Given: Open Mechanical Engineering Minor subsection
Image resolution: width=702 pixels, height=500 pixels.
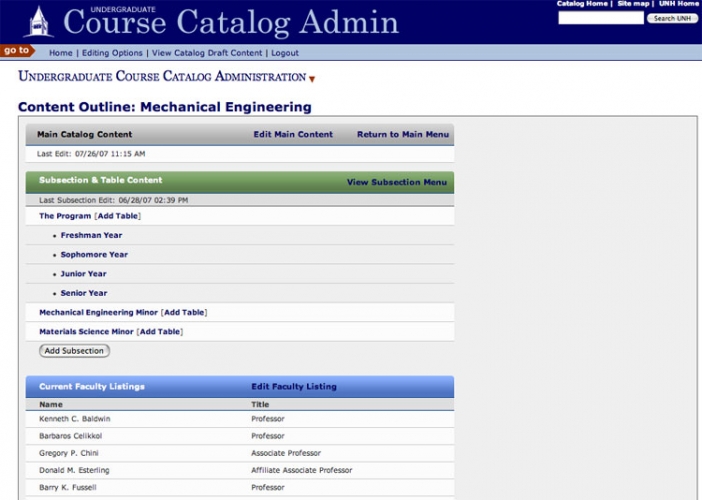Looking at the screenshot, I should point(98,312).
